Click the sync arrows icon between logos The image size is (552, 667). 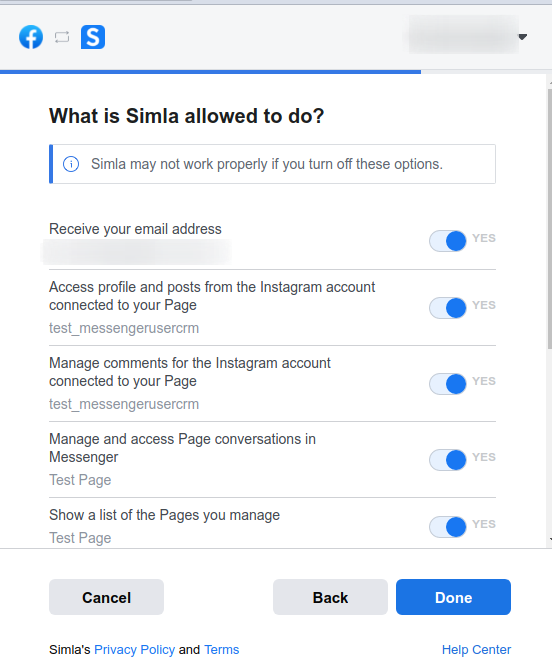pos(62,37)
